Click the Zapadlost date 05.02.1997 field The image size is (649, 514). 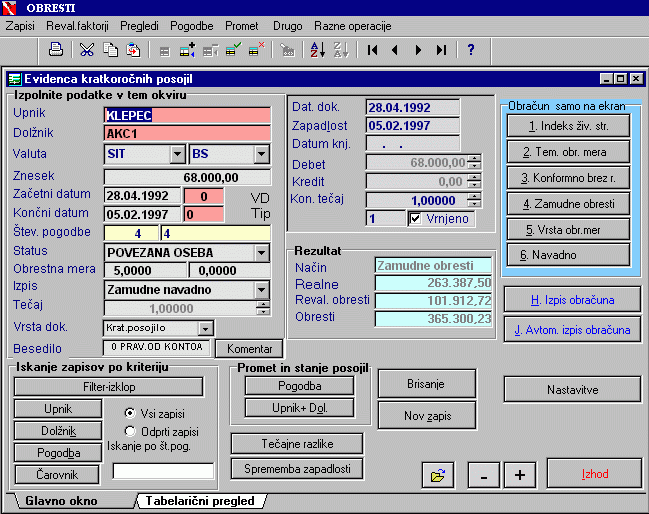413,125
